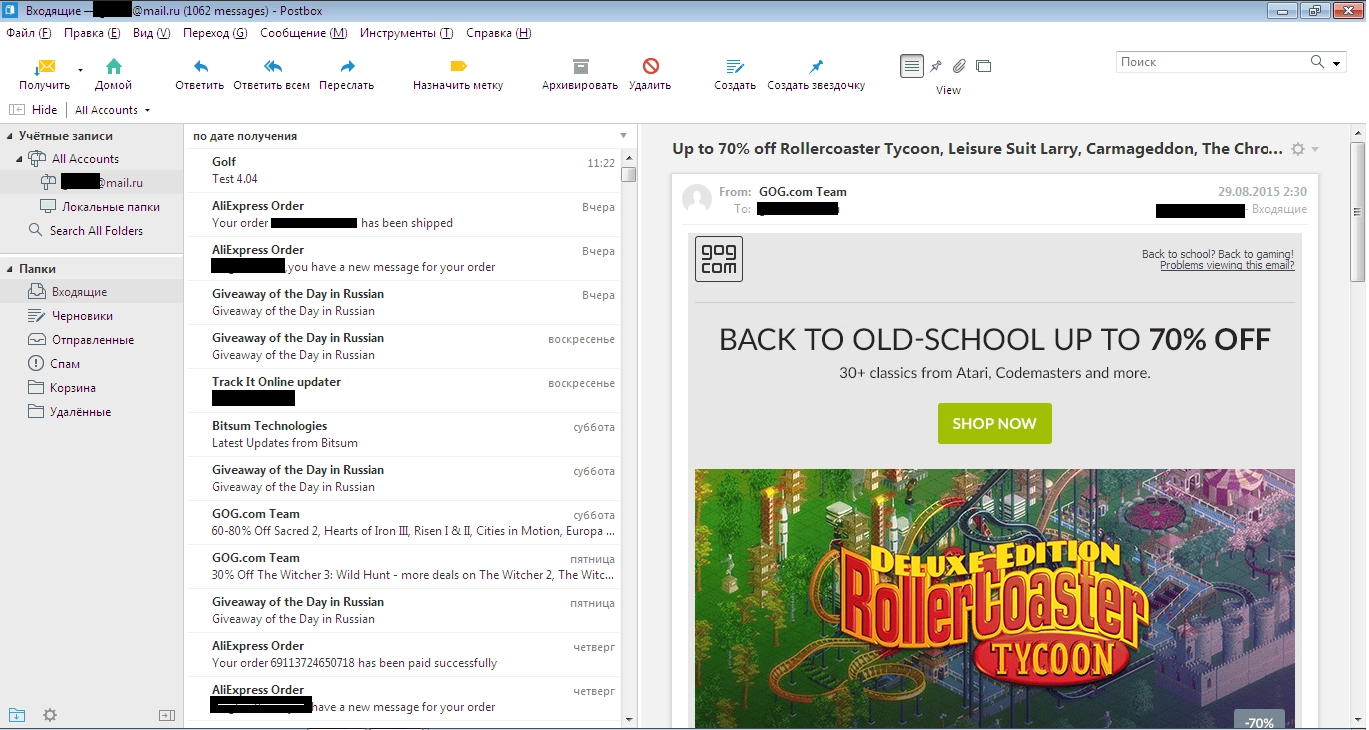
Task: Click the Входящие label in message header
Action: click(1279, 210)
